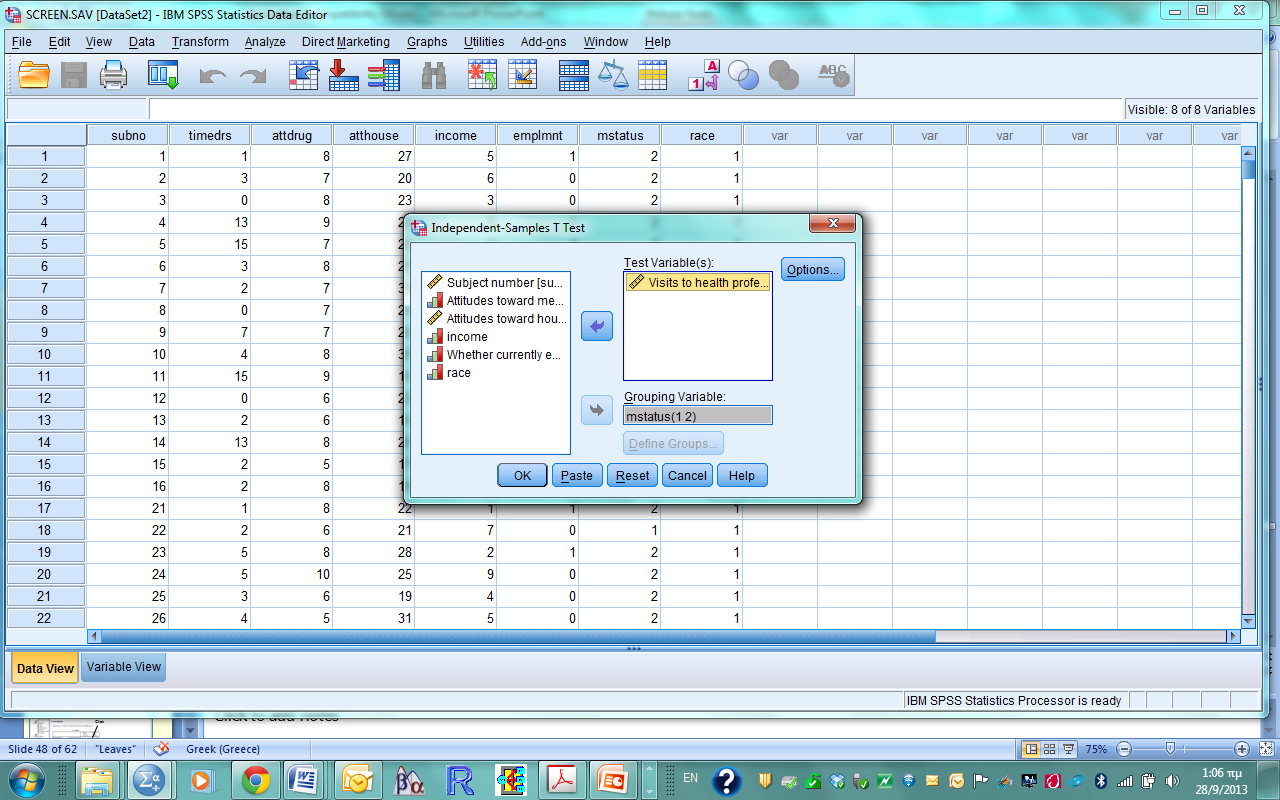Open Adobe Reader from taskbar
Screen dimensions: 1280x800
pyautogui.click(x=561, y=779)
